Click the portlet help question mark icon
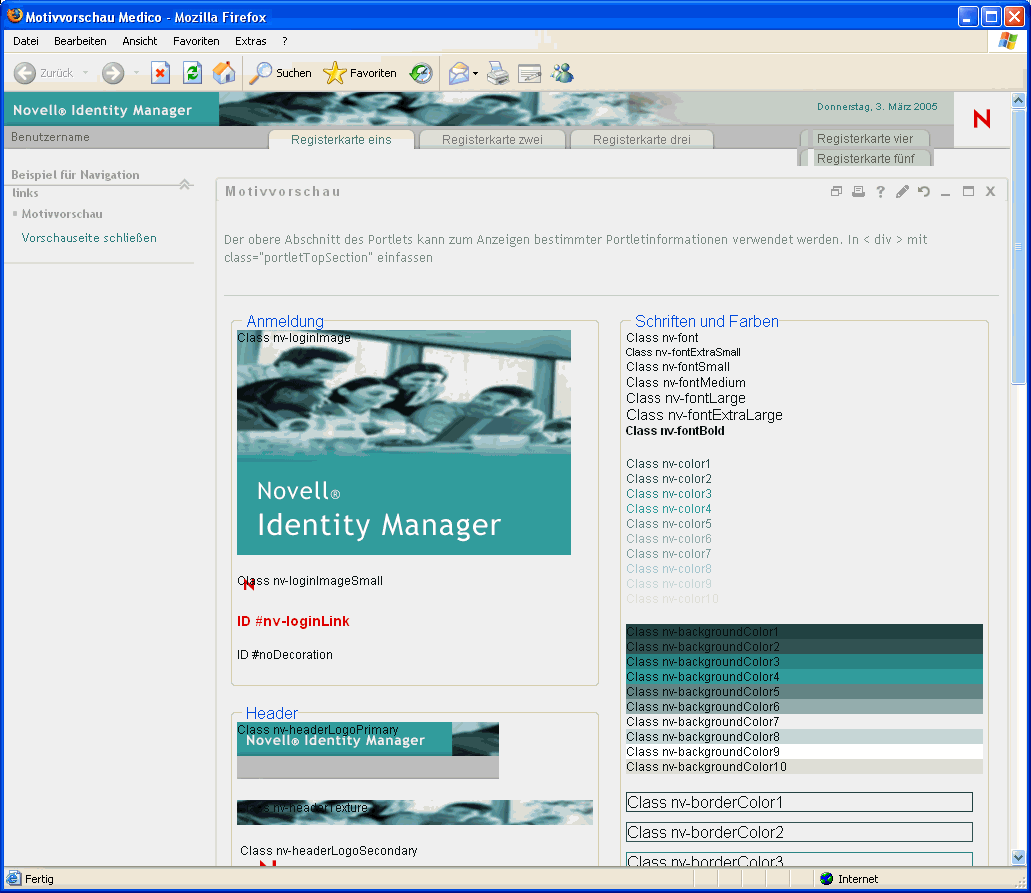This screenshot has height=893, width=1031. (880, 192)
